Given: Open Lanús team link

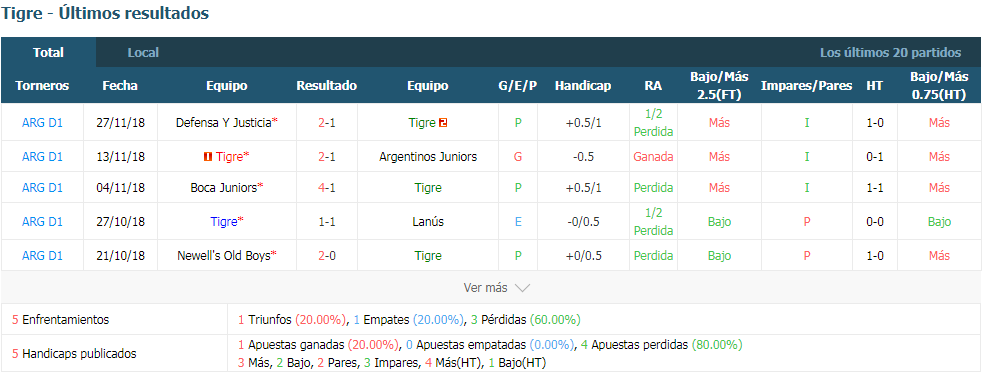Looking at the screenshot, I should click(x=428, y=222).
